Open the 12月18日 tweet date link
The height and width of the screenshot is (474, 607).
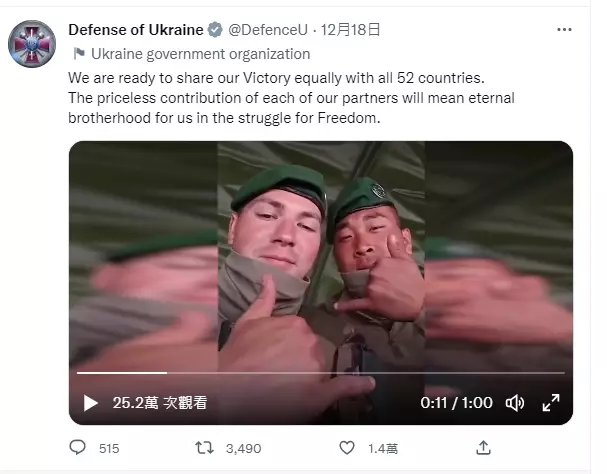[x=350, y=30]
